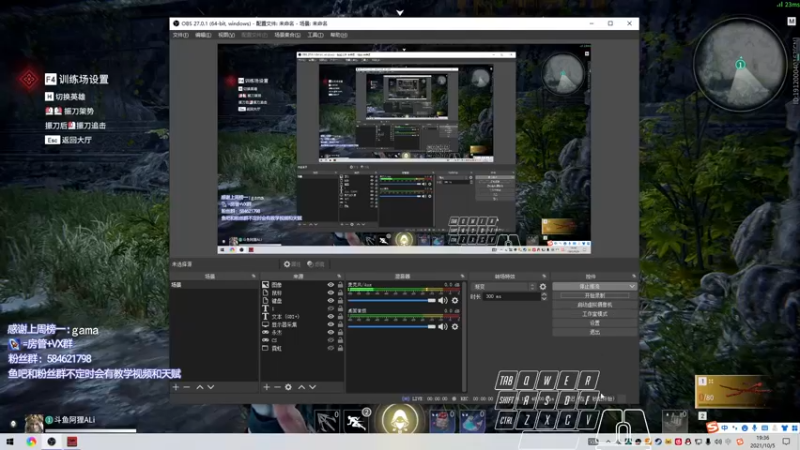Open settings gear for 麦克风/Aux audio
The width and height of the screenshot is (800, 450).
point(455,301)
